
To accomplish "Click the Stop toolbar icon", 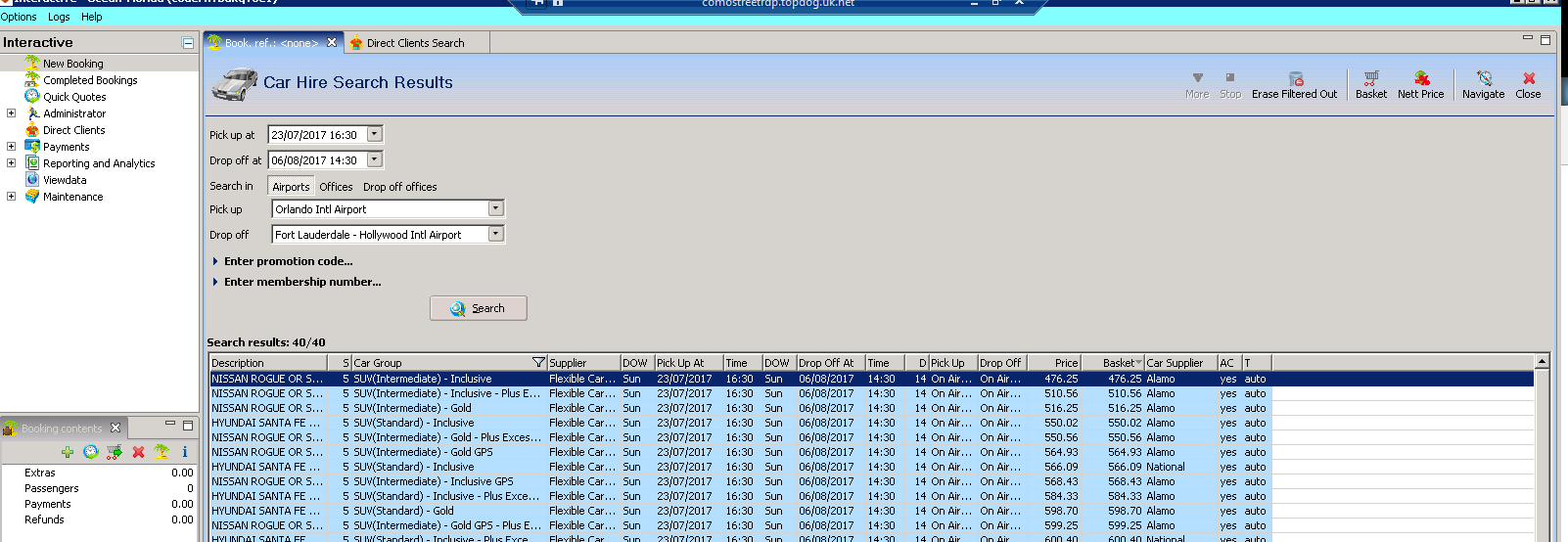I will click(1230, 78).
